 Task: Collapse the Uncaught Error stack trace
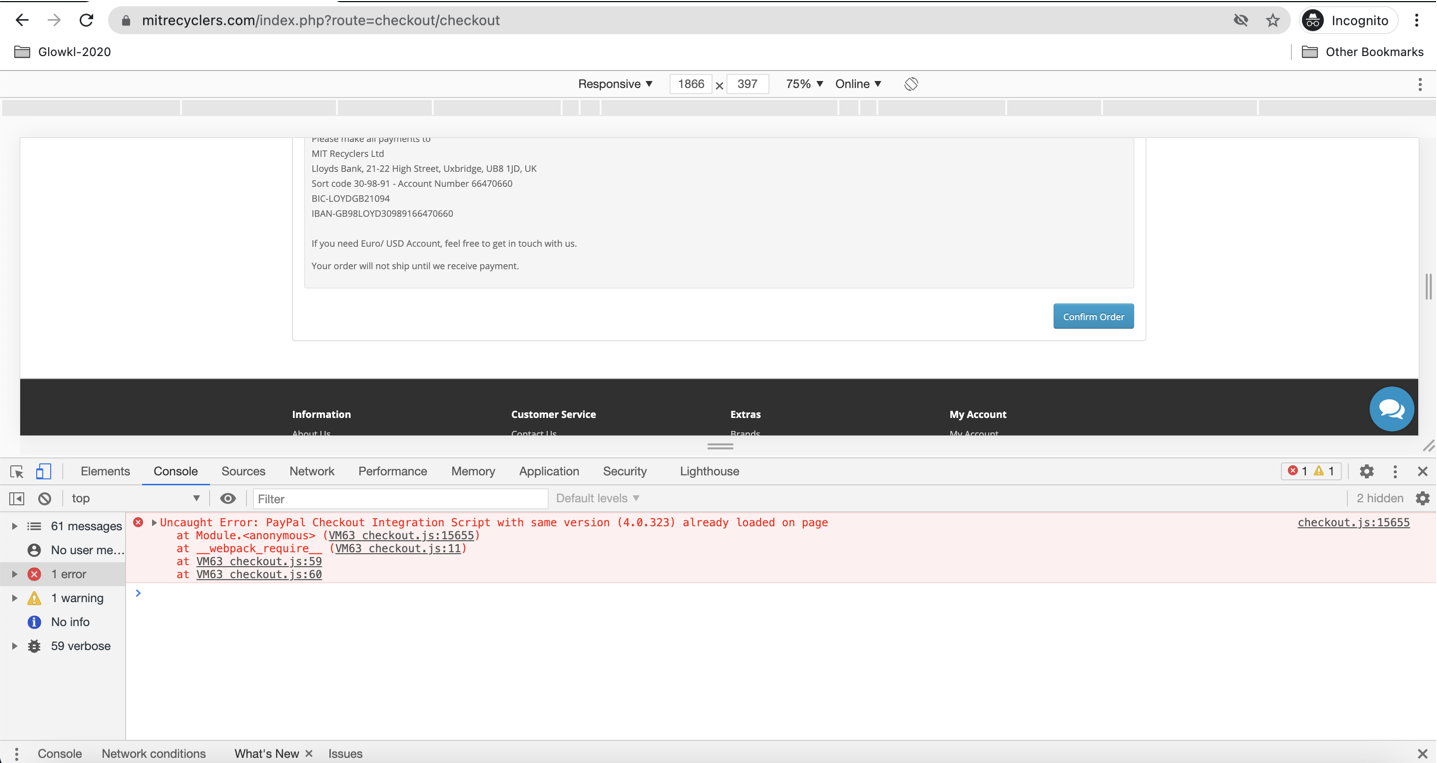pos(154,523)
